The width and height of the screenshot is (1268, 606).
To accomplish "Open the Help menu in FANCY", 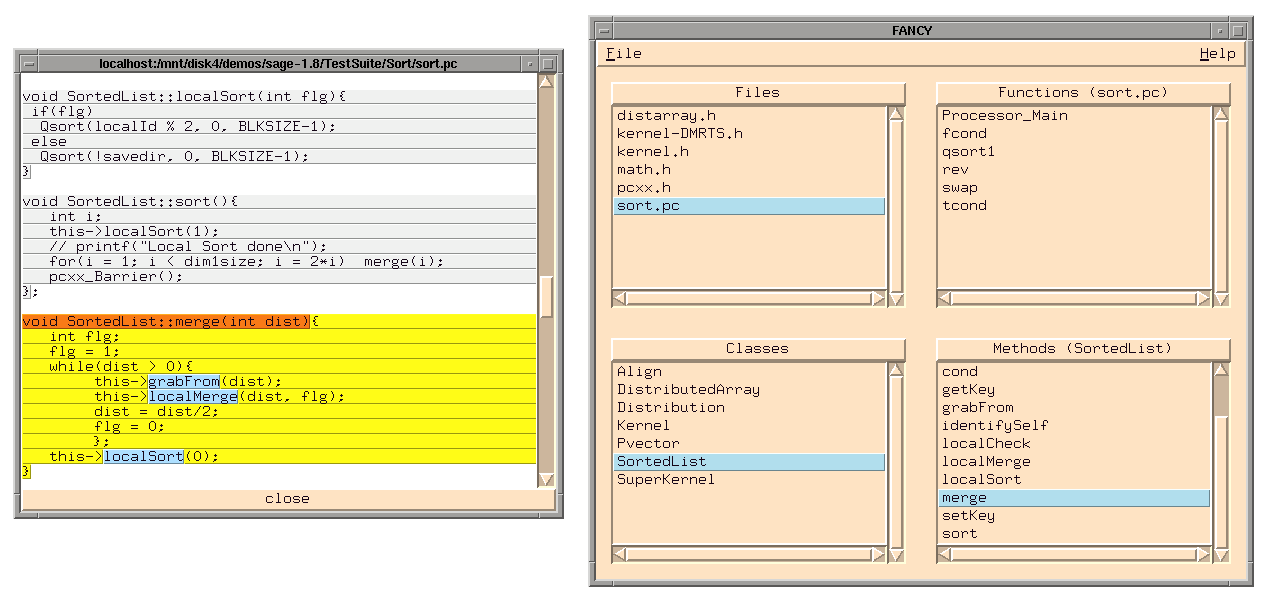I will 1217,54.
